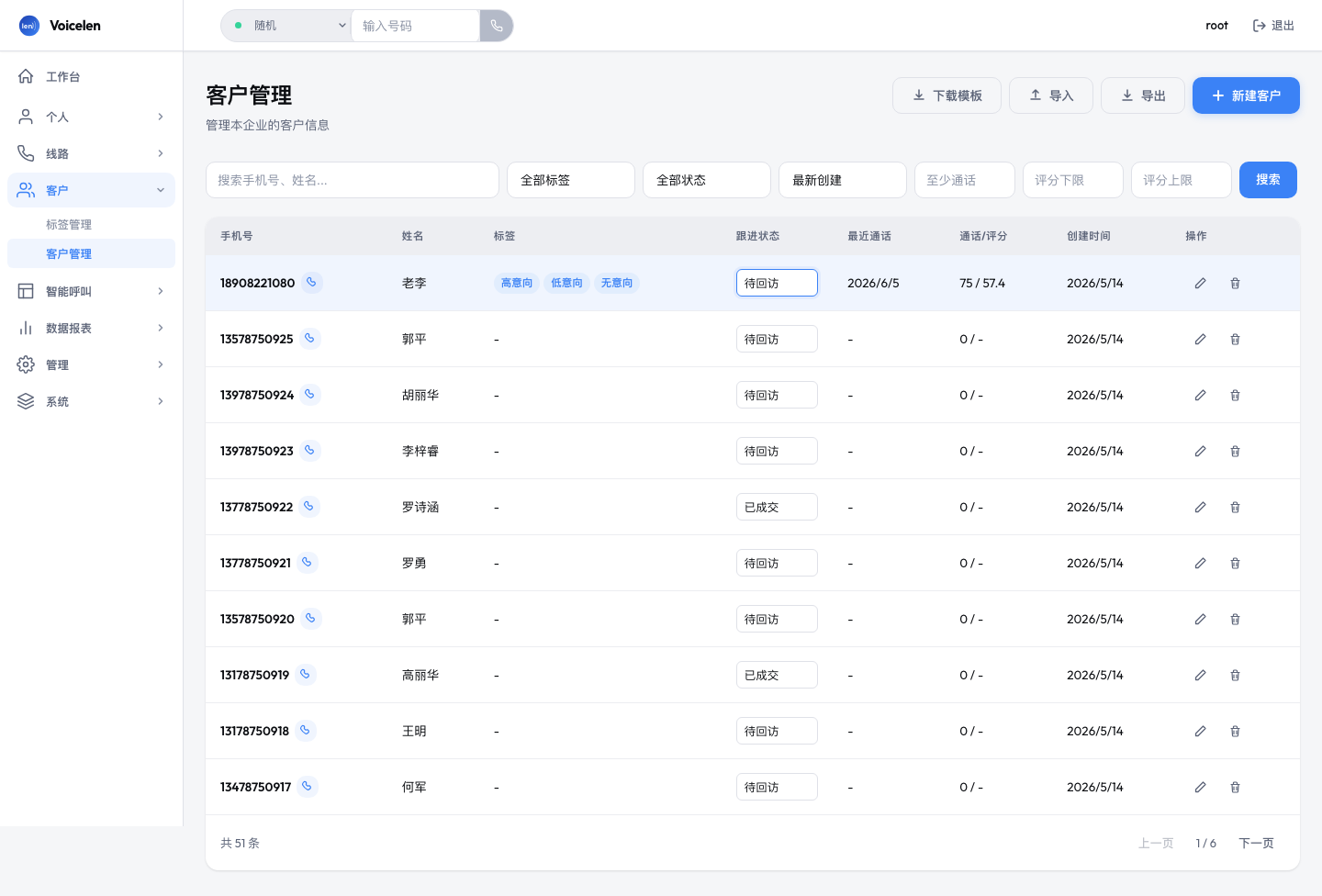The height and width of the screenshot is (896, 1322).
Task: Open 罗诗涵's 已成交 status dropdown
Action: pyautogui.click(x=777, y=507)
